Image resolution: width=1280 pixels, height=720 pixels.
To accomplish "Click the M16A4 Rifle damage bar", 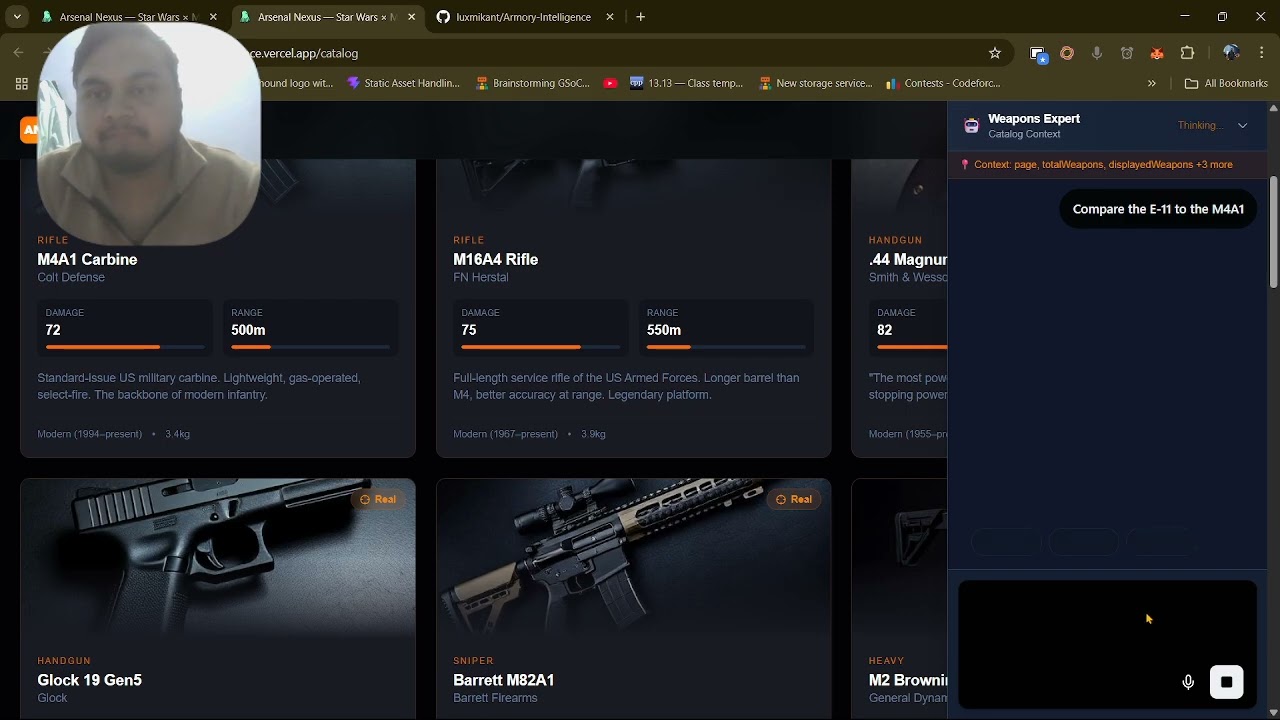I will 540,347.
